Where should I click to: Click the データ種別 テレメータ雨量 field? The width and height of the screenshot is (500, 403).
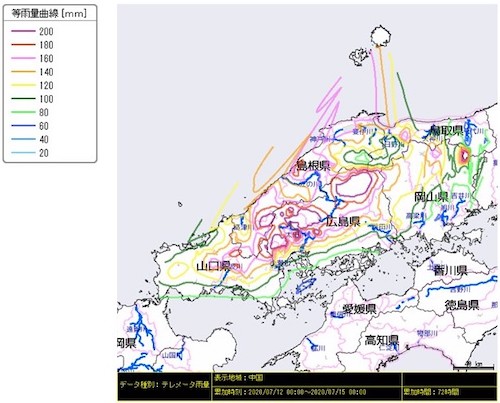pyautogui.click(x=165, y=385)
